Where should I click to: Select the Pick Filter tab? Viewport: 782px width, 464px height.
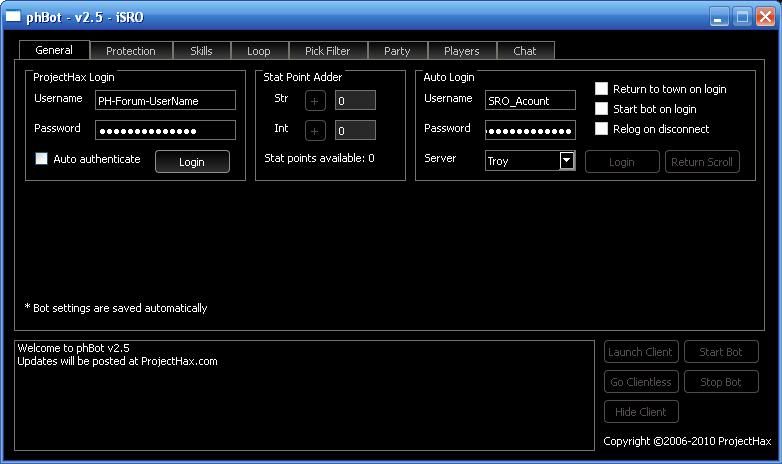328,51
